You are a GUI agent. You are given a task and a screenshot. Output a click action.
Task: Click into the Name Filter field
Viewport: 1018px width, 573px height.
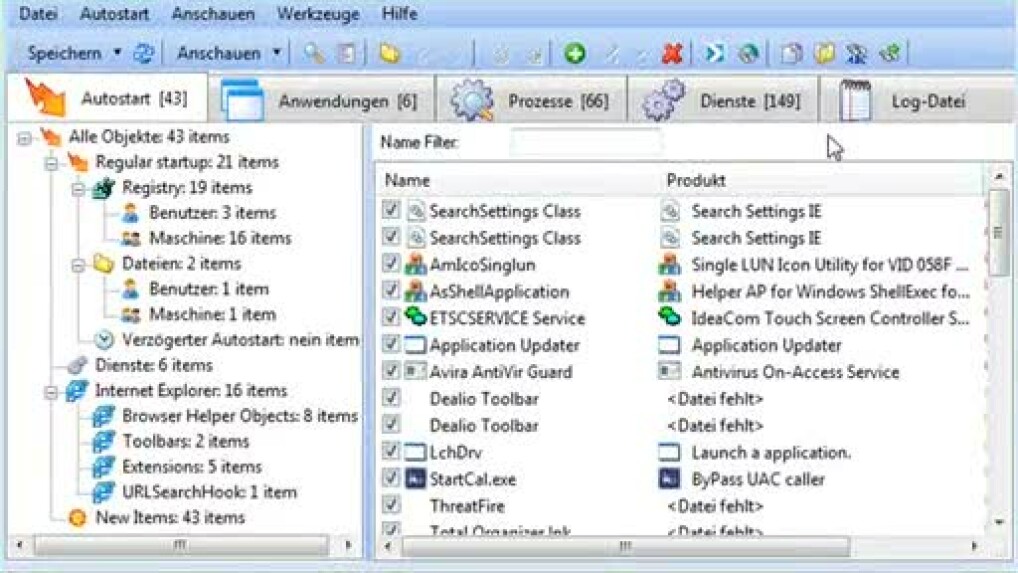click(x=585, y=143)
